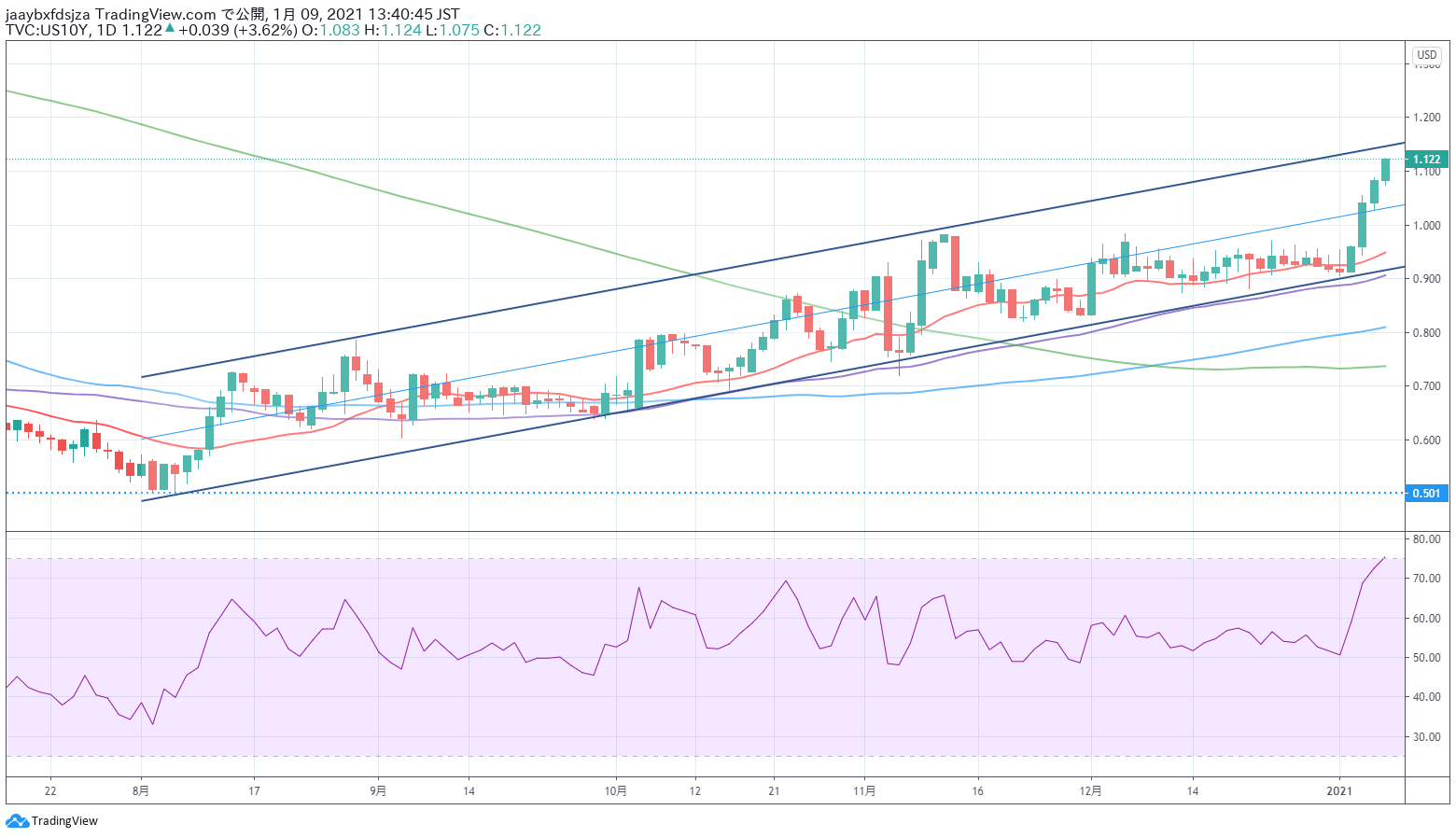Click the TVC:US10Y symbol name
The image size is (1456, 838).
click(49, 30)
